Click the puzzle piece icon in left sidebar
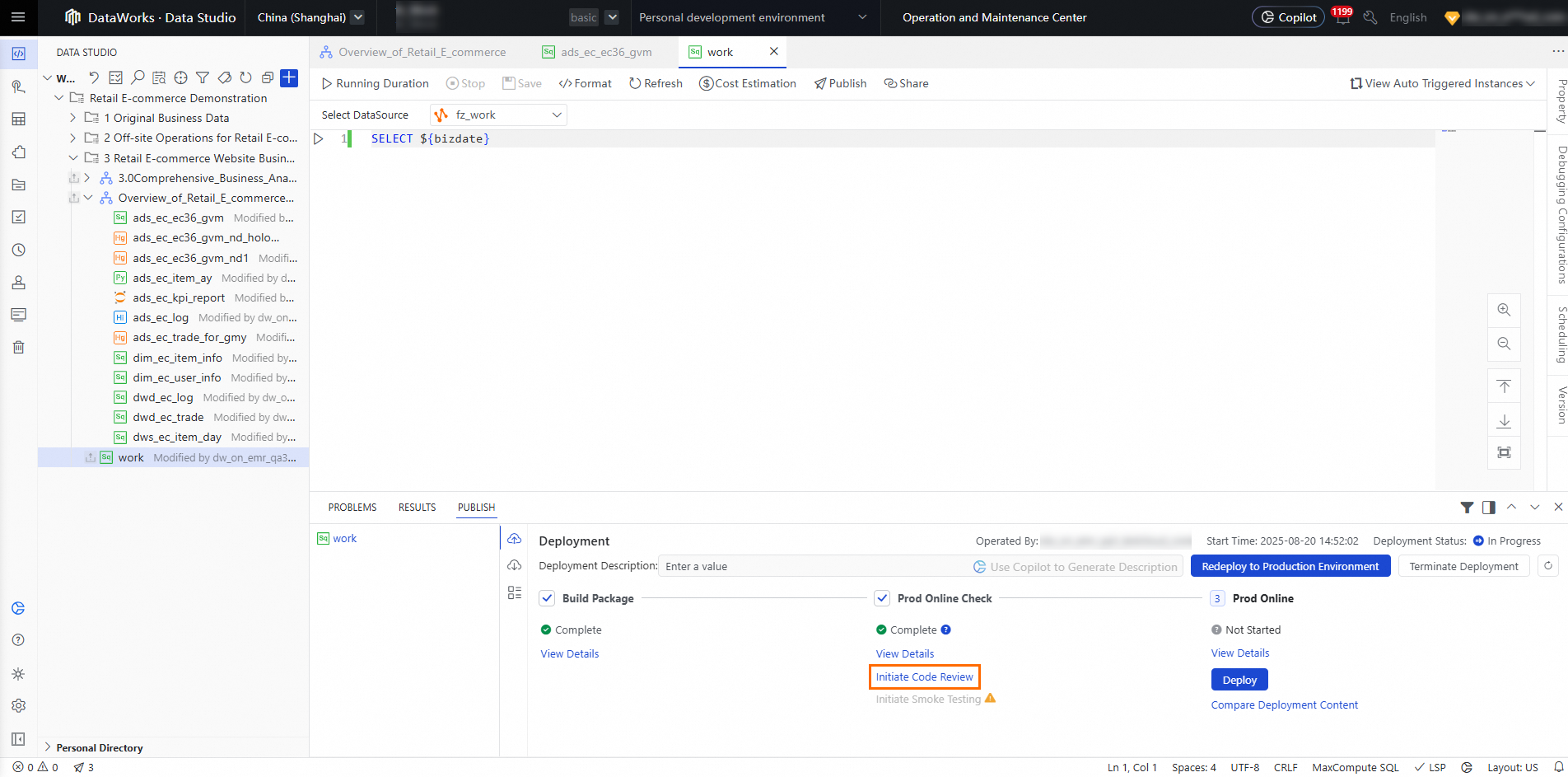The height and width of the screenshot is (777, 1568). 18,152
